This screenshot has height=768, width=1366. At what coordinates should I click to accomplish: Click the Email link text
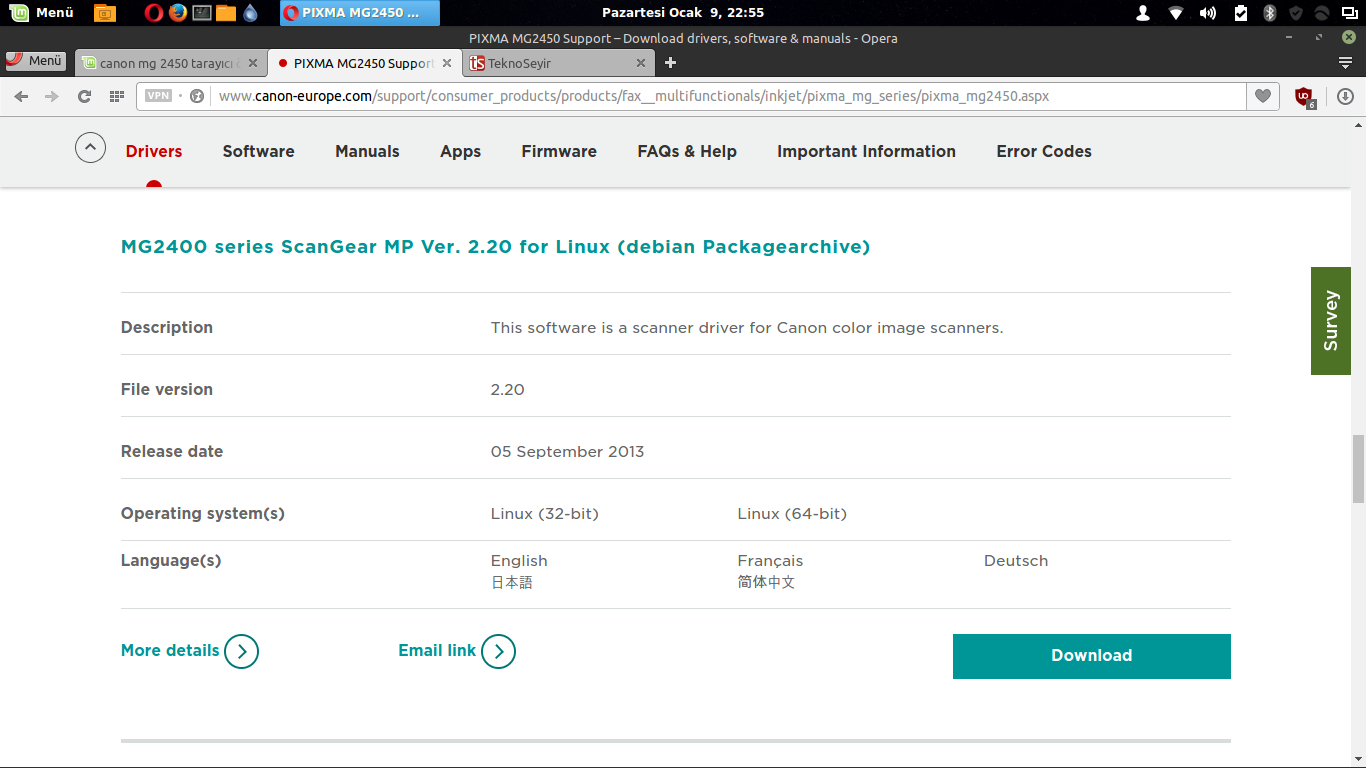(x=437, y=650)
